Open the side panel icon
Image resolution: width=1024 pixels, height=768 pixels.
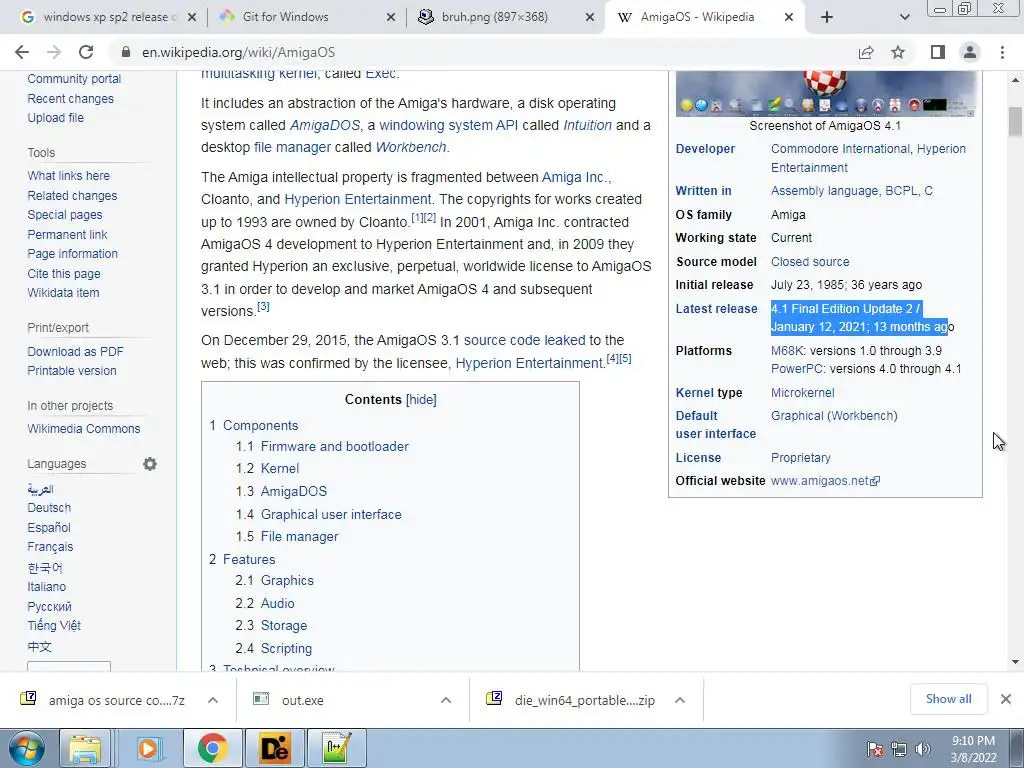[x=938, y=52]
